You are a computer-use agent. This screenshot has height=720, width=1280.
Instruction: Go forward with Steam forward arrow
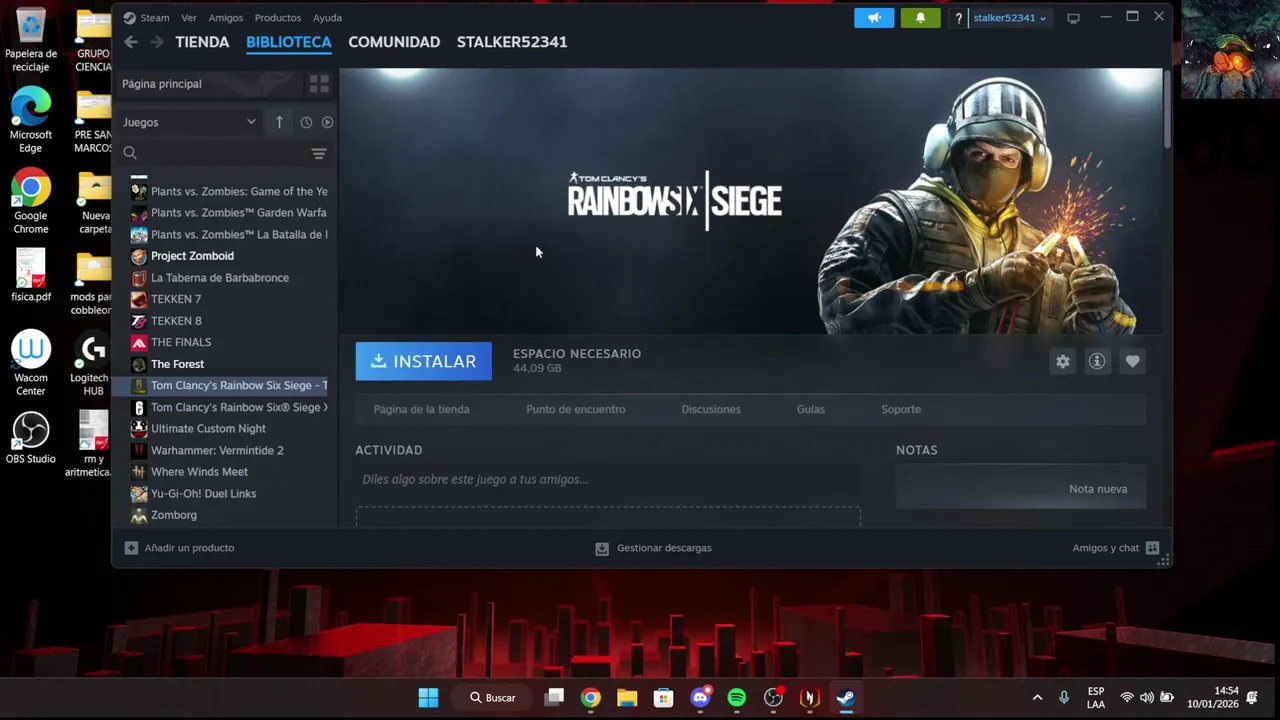coord(157,42)
